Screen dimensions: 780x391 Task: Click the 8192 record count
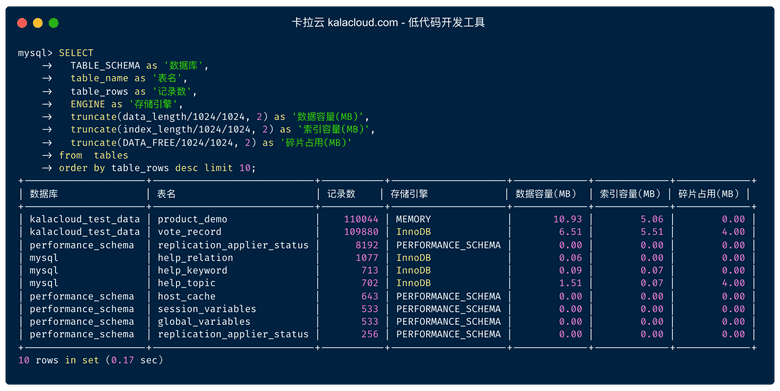[x=367, y=245]
